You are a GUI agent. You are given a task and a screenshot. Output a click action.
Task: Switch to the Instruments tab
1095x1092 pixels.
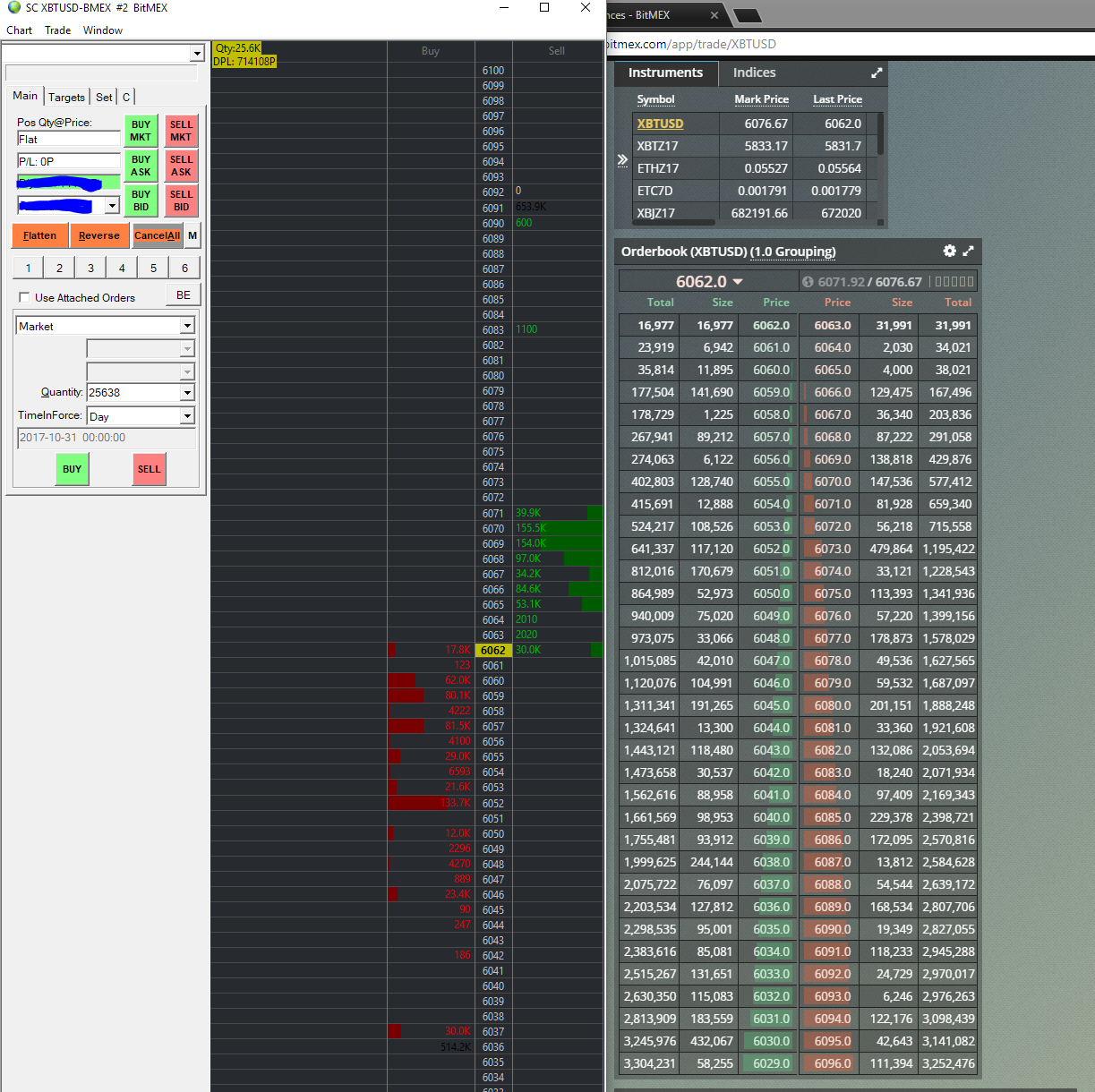(x=665, y=73)
